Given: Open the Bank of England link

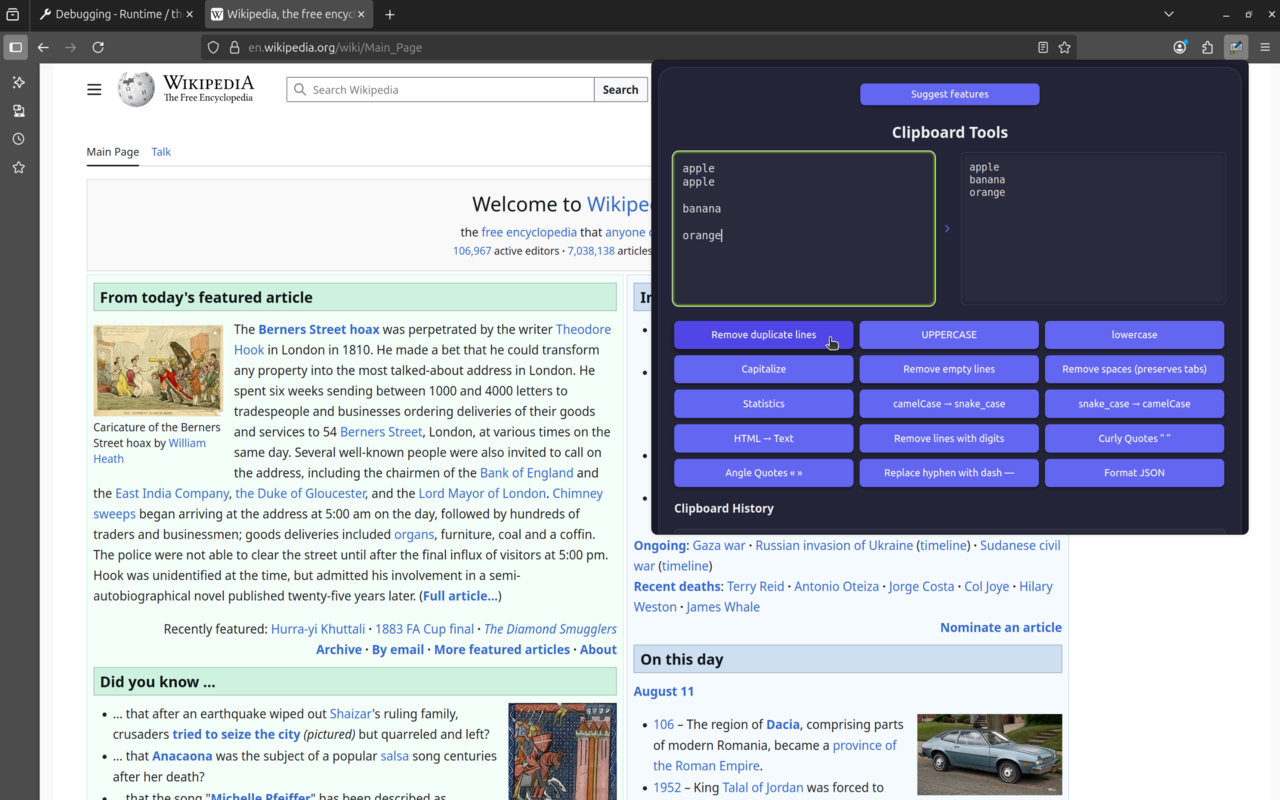Looking at the screenshot, I should [x=526, y=473].
